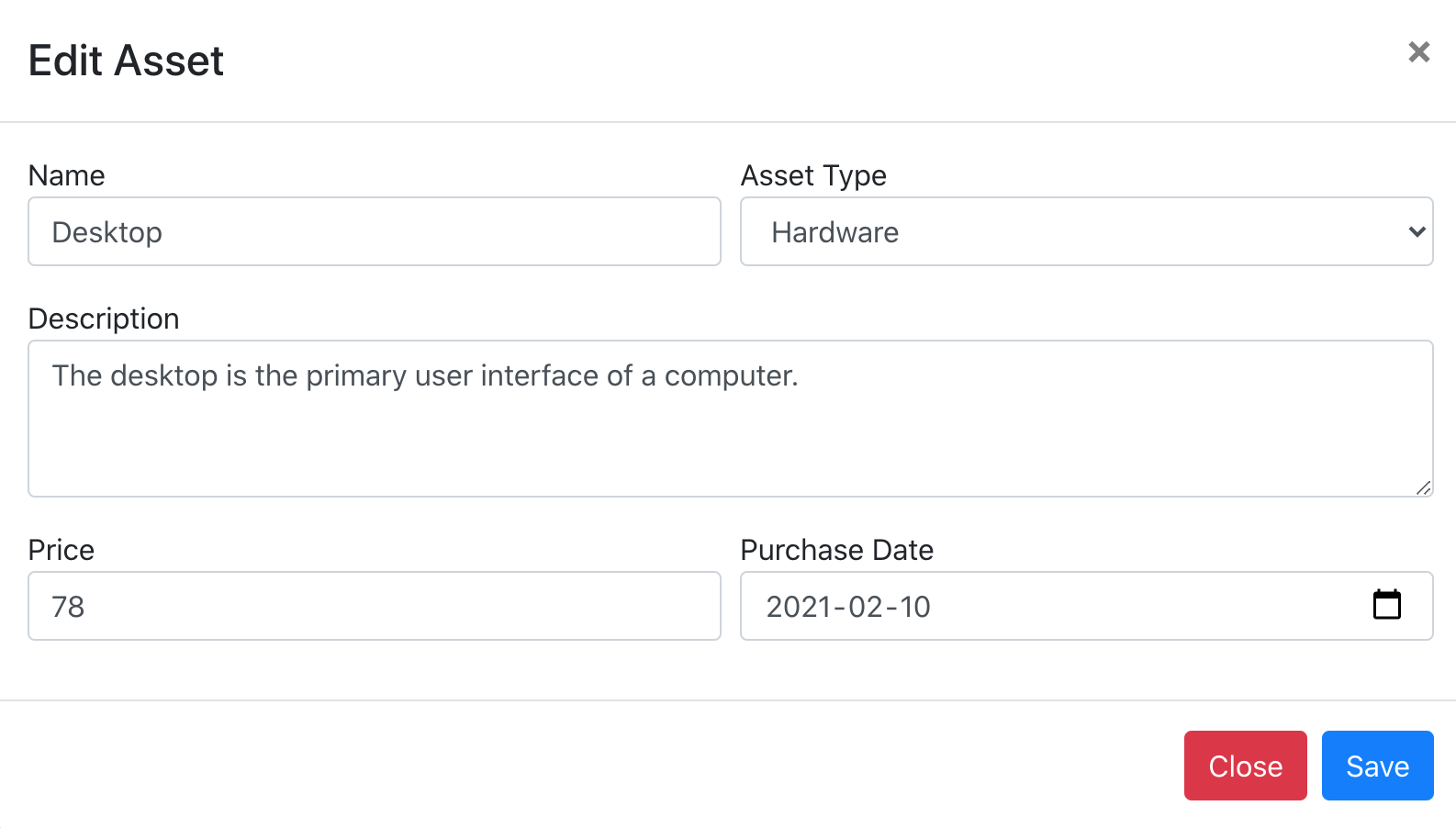The width and height of the screenshot is (1456, 828).
Task: Click the Description label
Action: point(104,319)
